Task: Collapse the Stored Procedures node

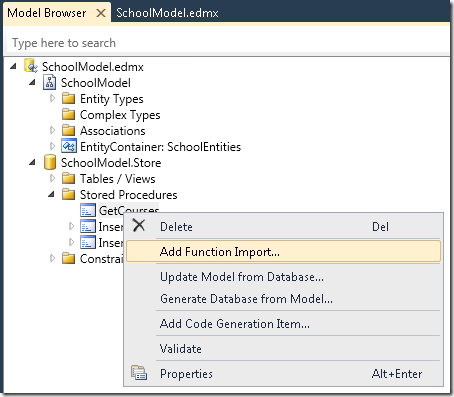Action: (x=51, y=194)
